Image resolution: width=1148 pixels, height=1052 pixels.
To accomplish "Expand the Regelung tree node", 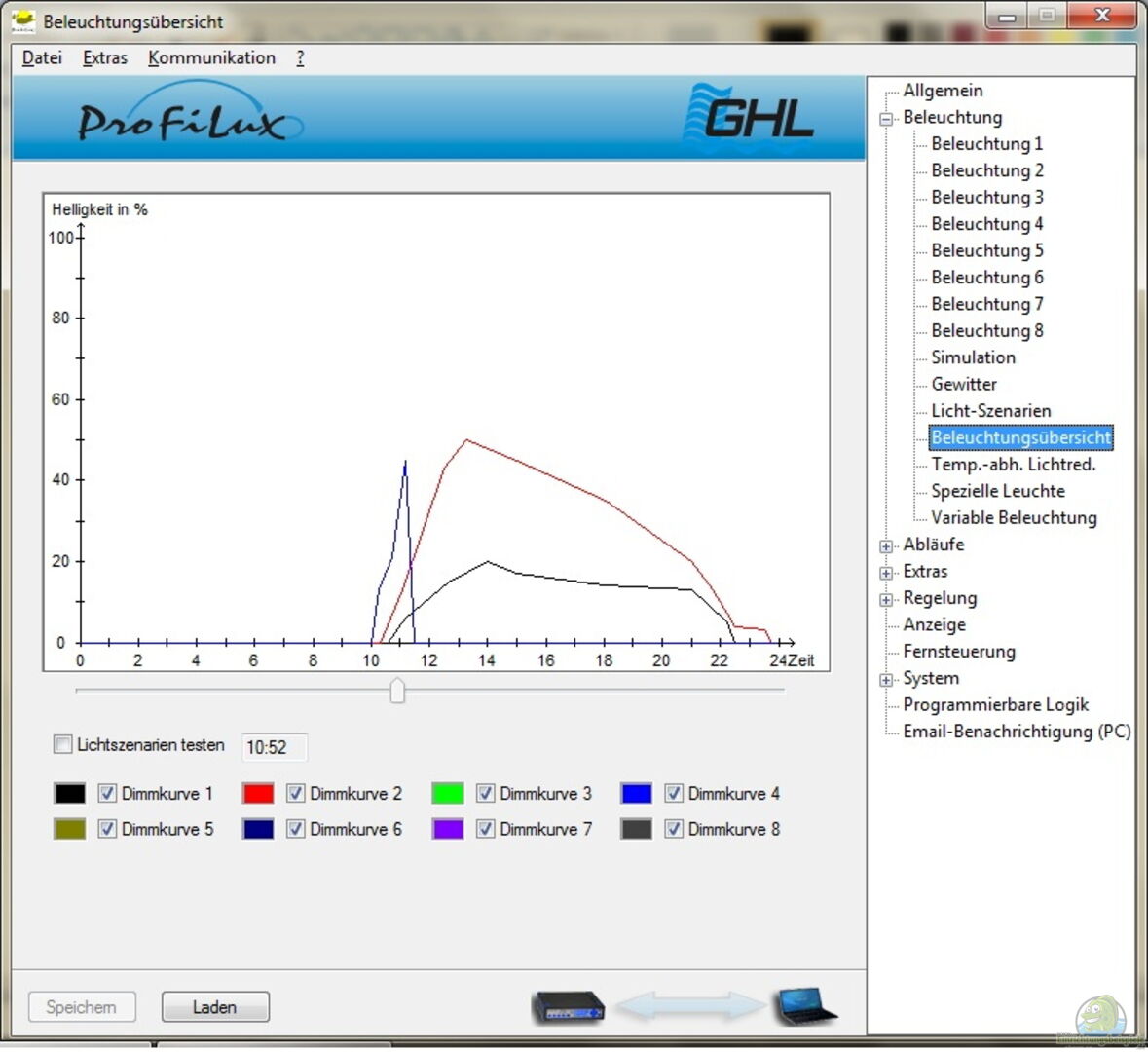I will tap(886, 600).
